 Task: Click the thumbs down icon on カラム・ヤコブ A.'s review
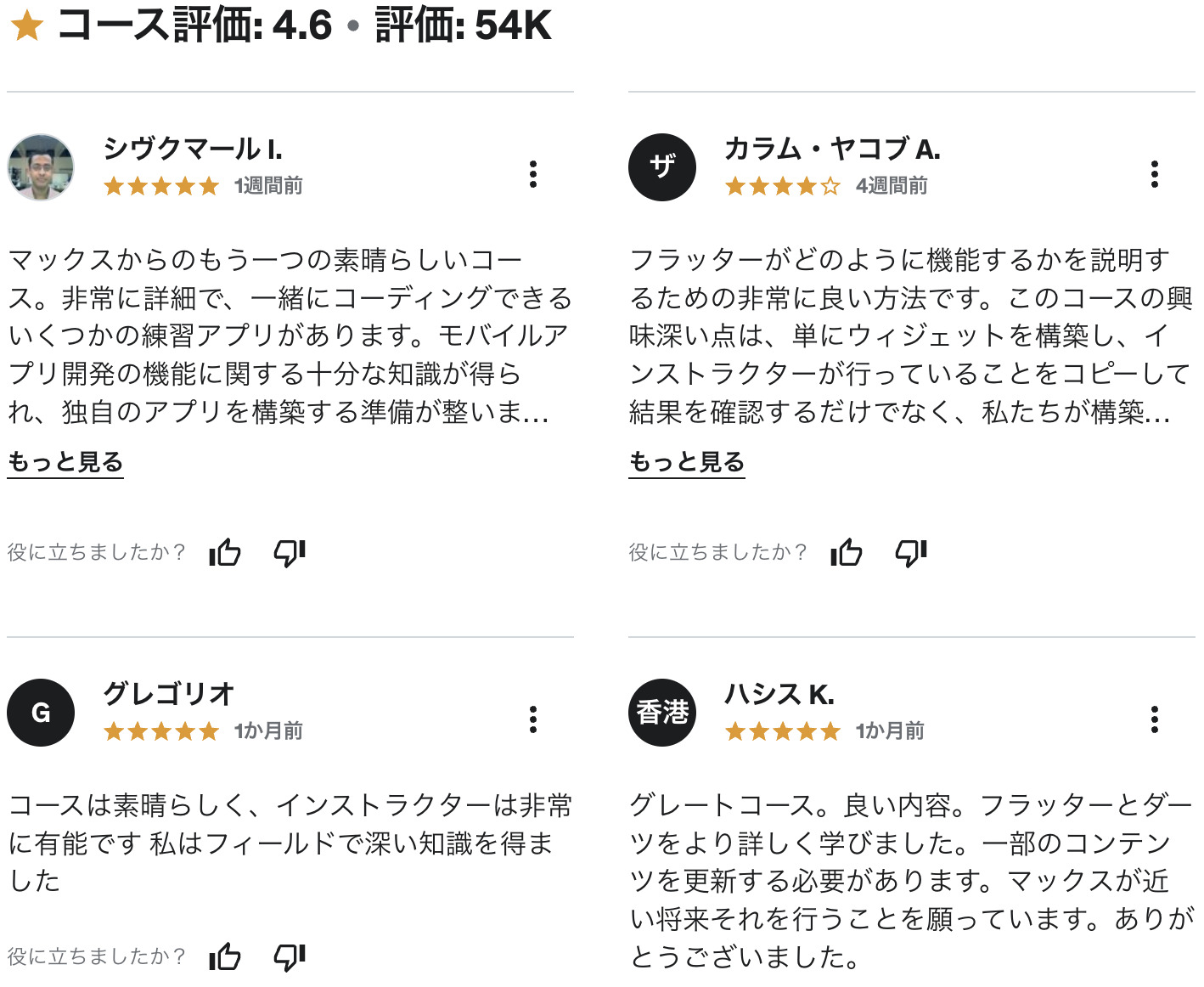point(910,553)
